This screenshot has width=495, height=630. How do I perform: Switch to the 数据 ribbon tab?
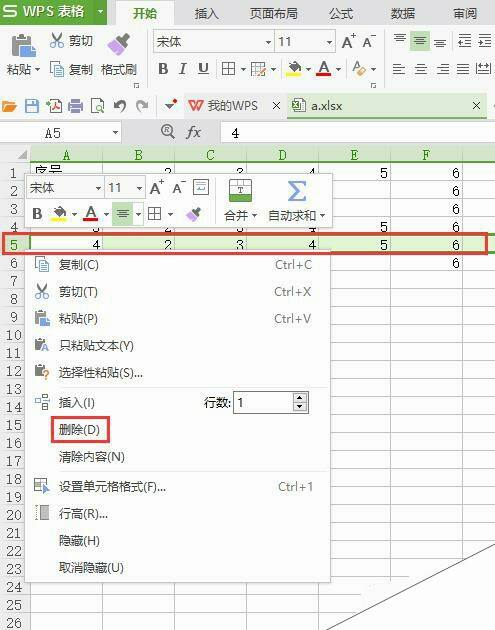point(403,14)
